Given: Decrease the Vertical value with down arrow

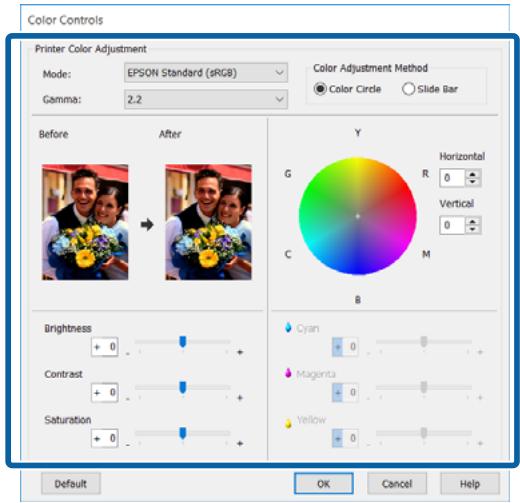Looking at the screenshot, I should (472, 229).
